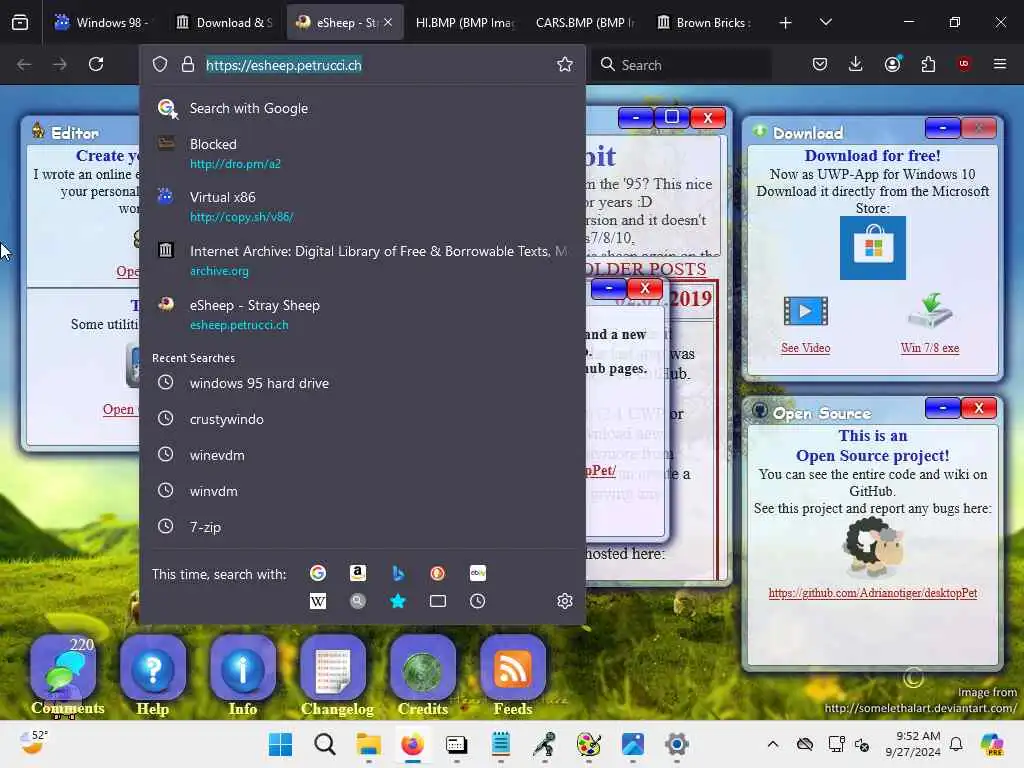Open the taskbar Settings gear
1024x768 pixels.
pos(677,744)
